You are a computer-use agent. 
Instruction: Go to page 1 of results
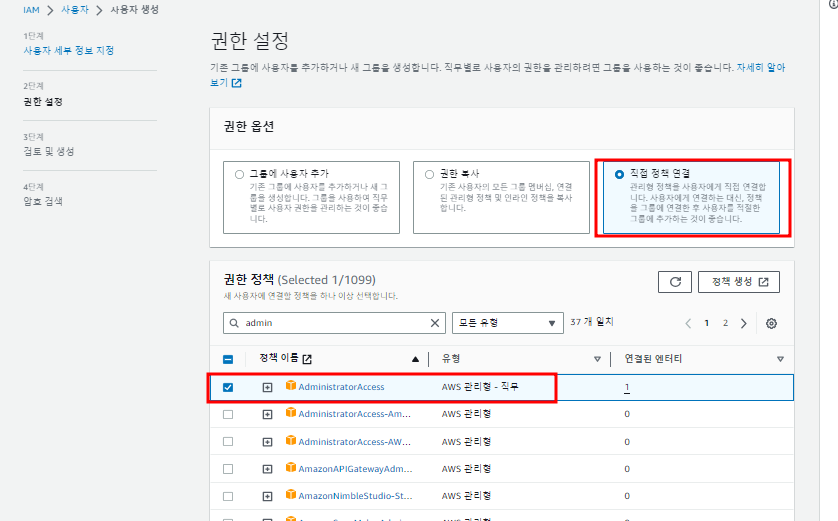(707, 323)
